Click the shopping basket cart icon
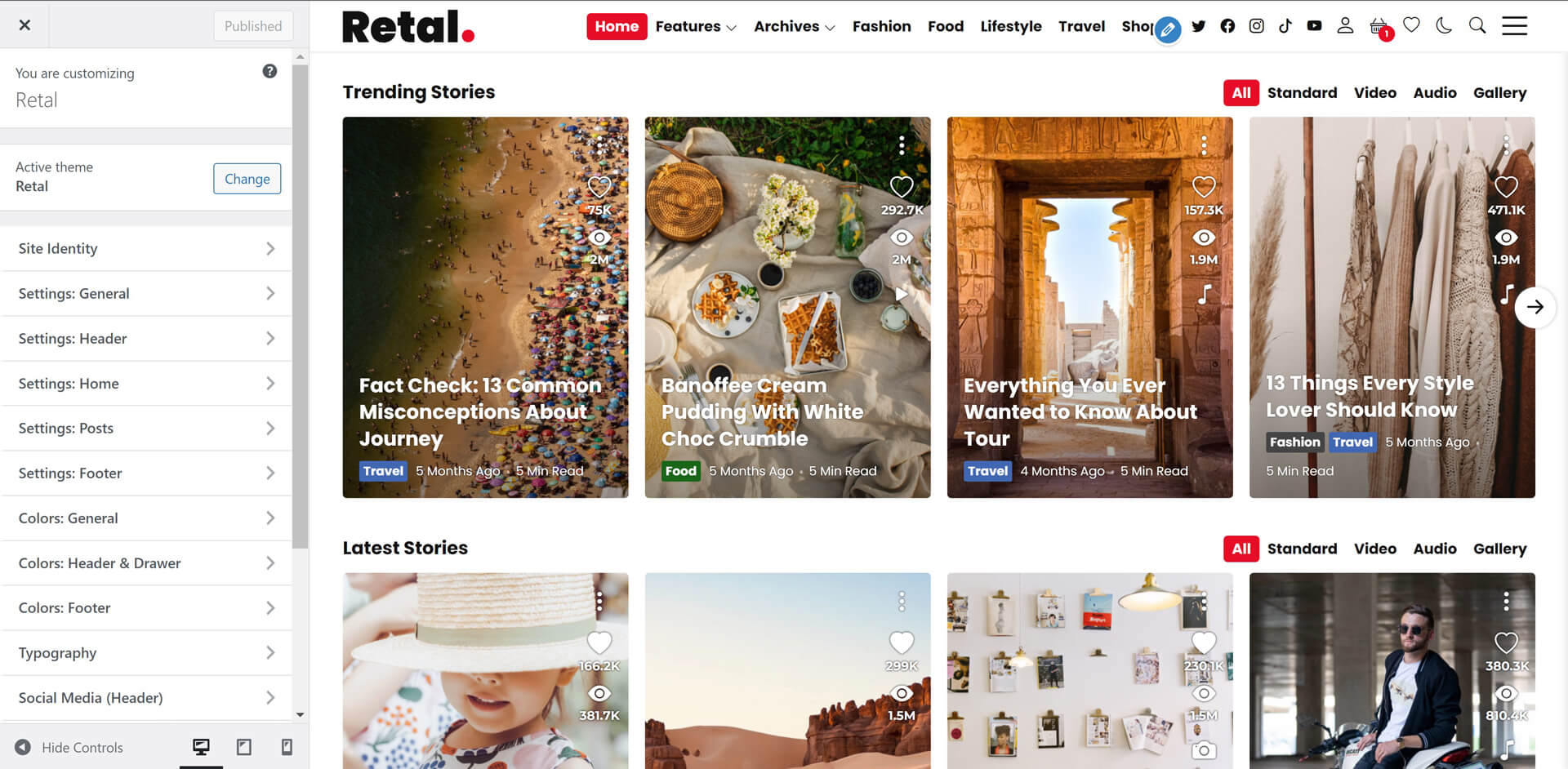This screenshot has width=1568, height=769. [x=1379, y=27]
